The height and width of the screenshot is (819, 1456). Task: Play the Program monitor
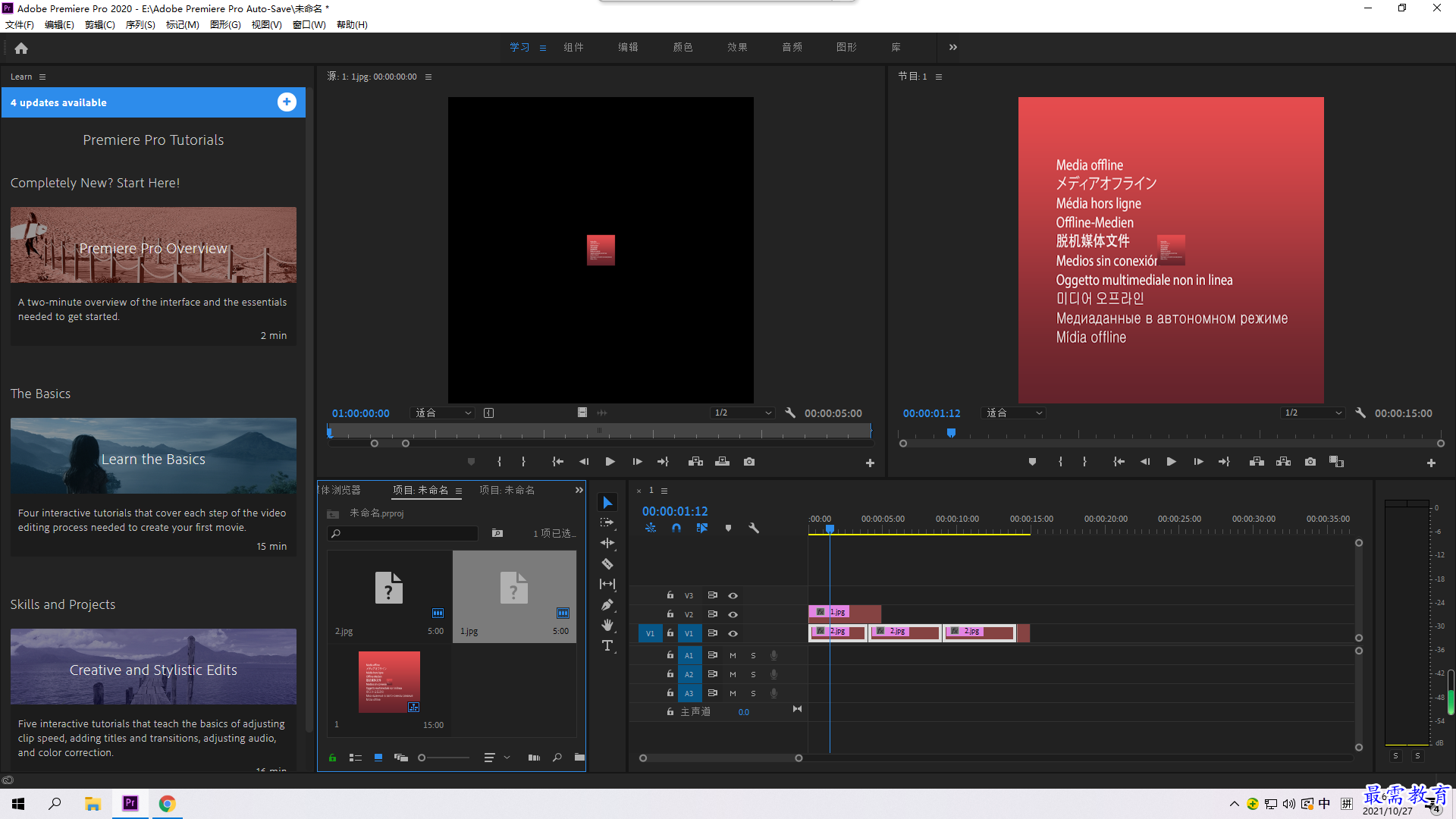tap(1171, 462)
